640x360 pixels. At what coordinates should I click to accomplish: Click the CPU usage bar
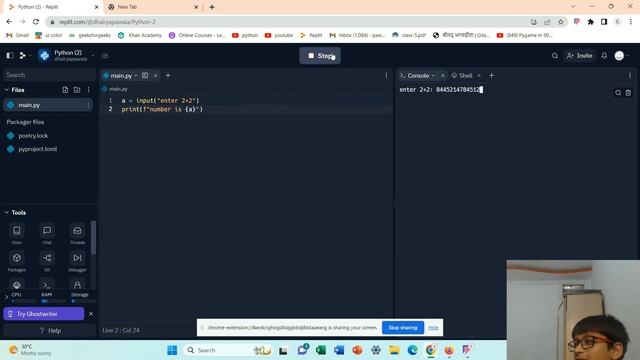click(23, 301)
